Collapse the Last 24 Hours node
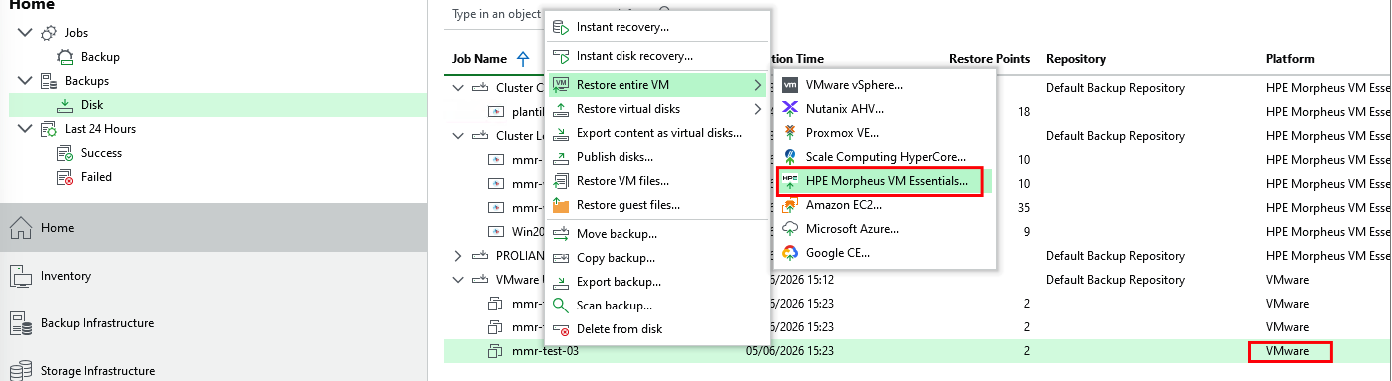1392x381 pixels. point(25,129)
